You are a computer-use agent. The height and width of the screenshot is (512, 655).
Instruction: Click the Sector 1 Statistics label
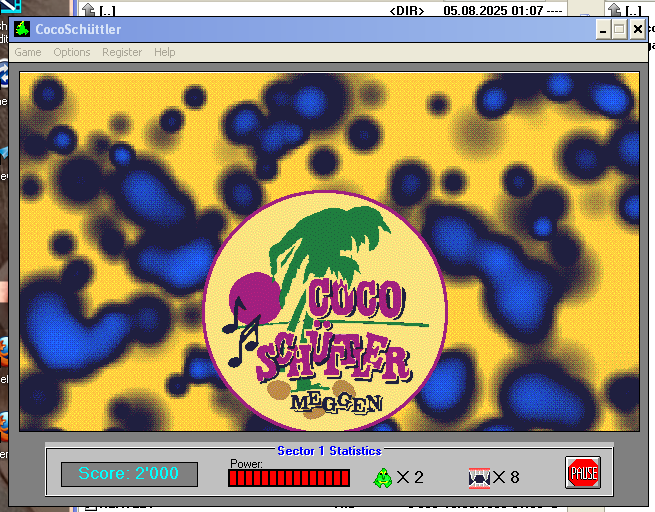coord(329,451)
